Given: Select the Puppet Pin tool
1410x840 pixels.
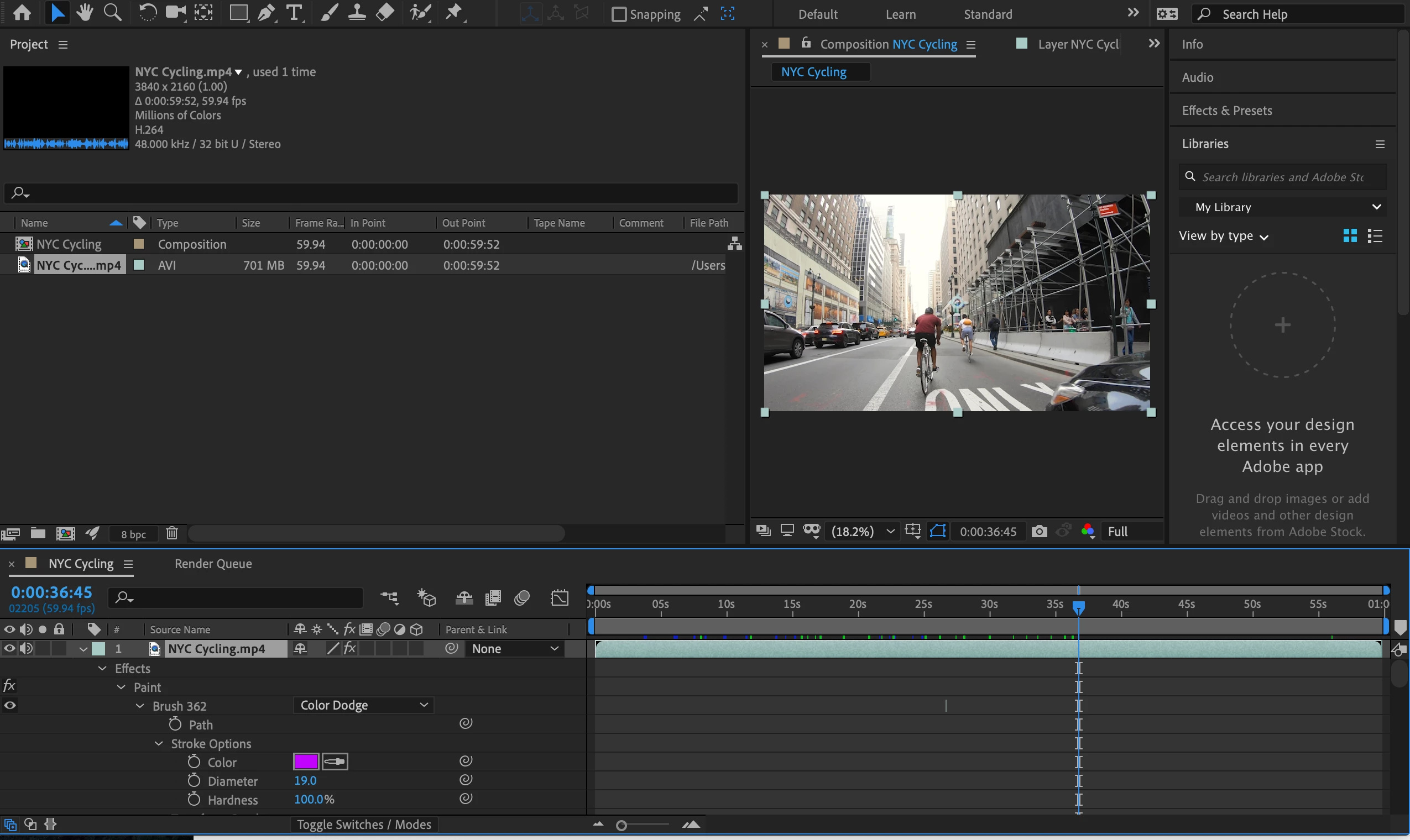Looking at the screenshot, I should point(453,13).
